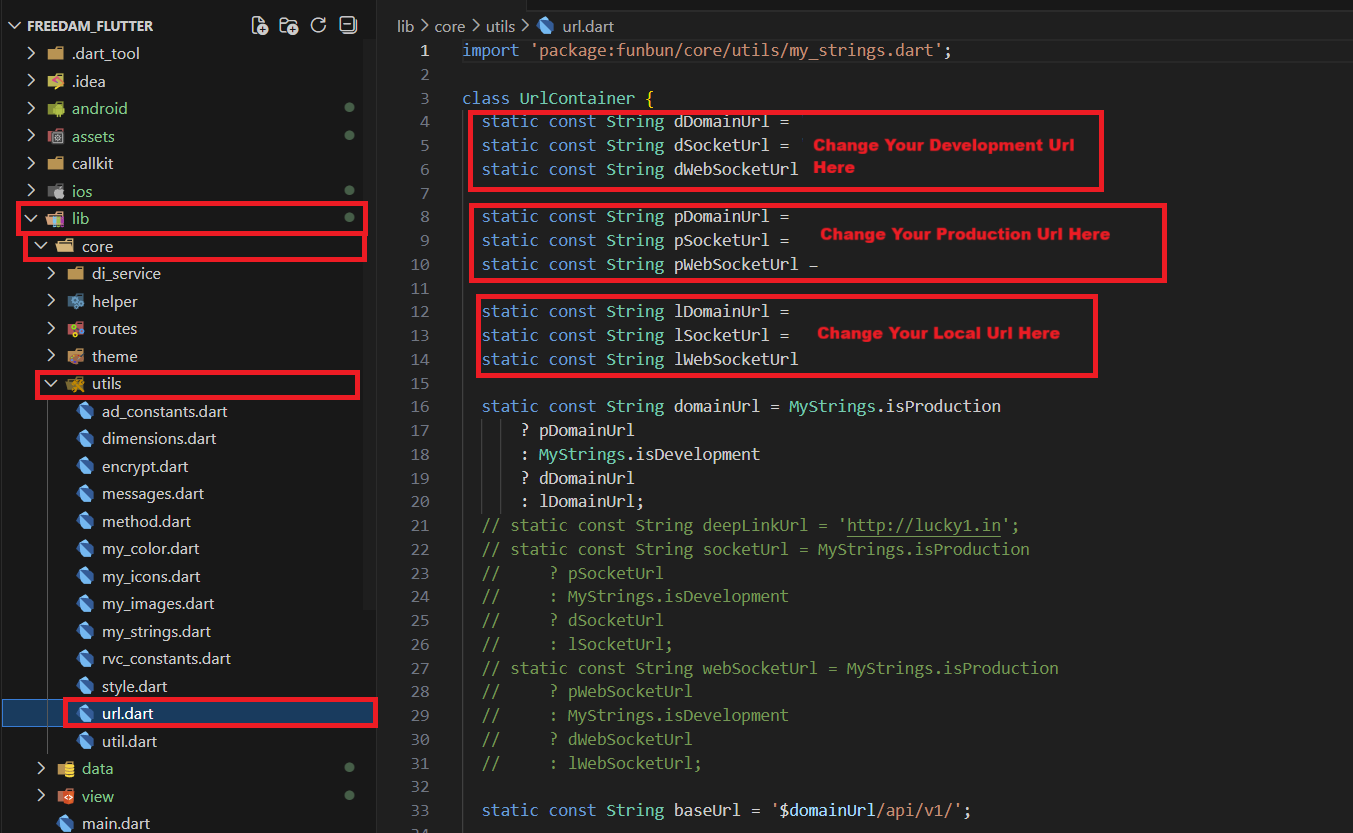Image resolution: width=1353 pixels, height=833 pixels.
Task: Click the New Folder icon in explorer header
Action: pyautogui.click(x=289, y=26)
